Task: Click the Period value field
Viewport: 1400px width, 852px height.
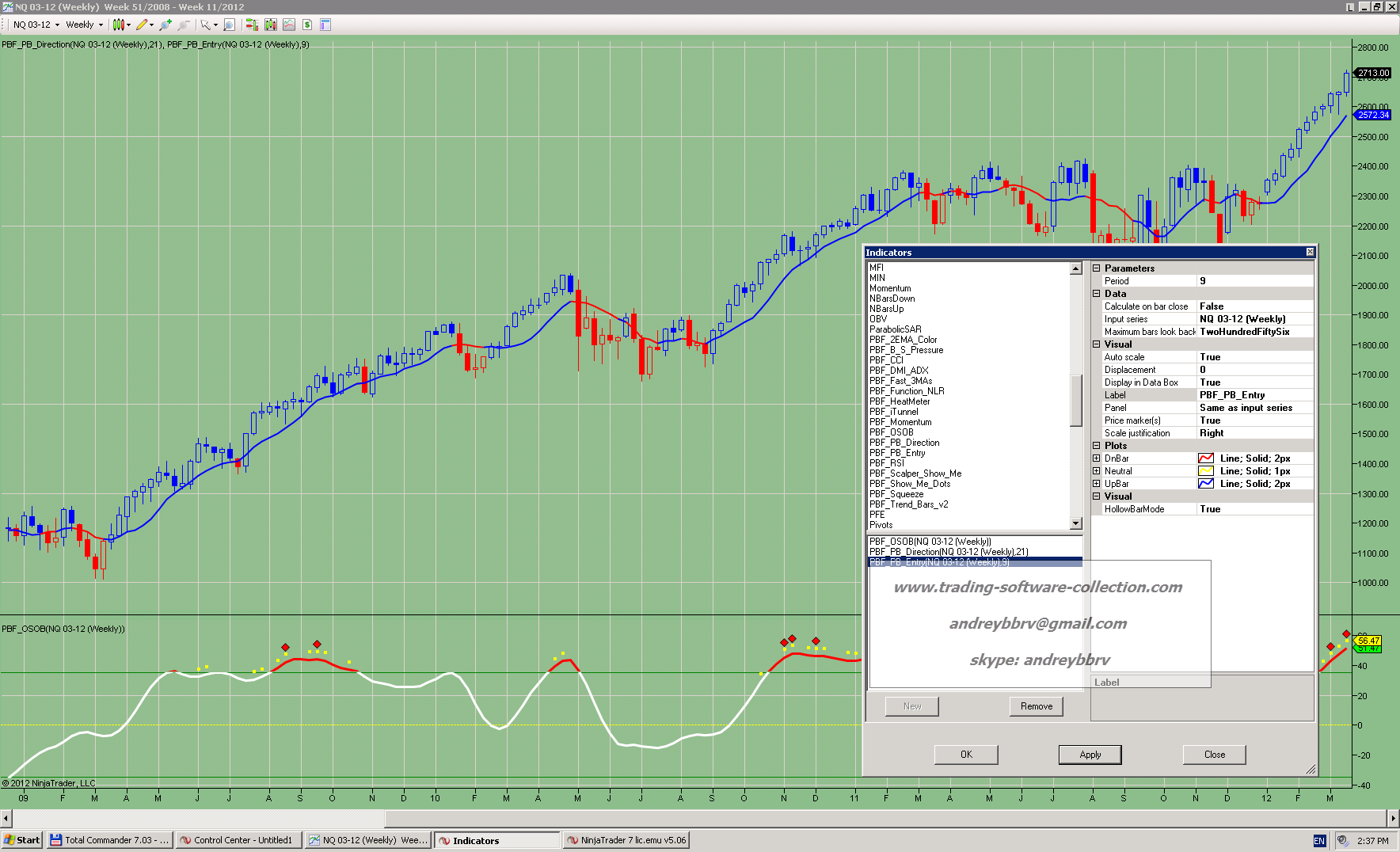Action: 1254,281
